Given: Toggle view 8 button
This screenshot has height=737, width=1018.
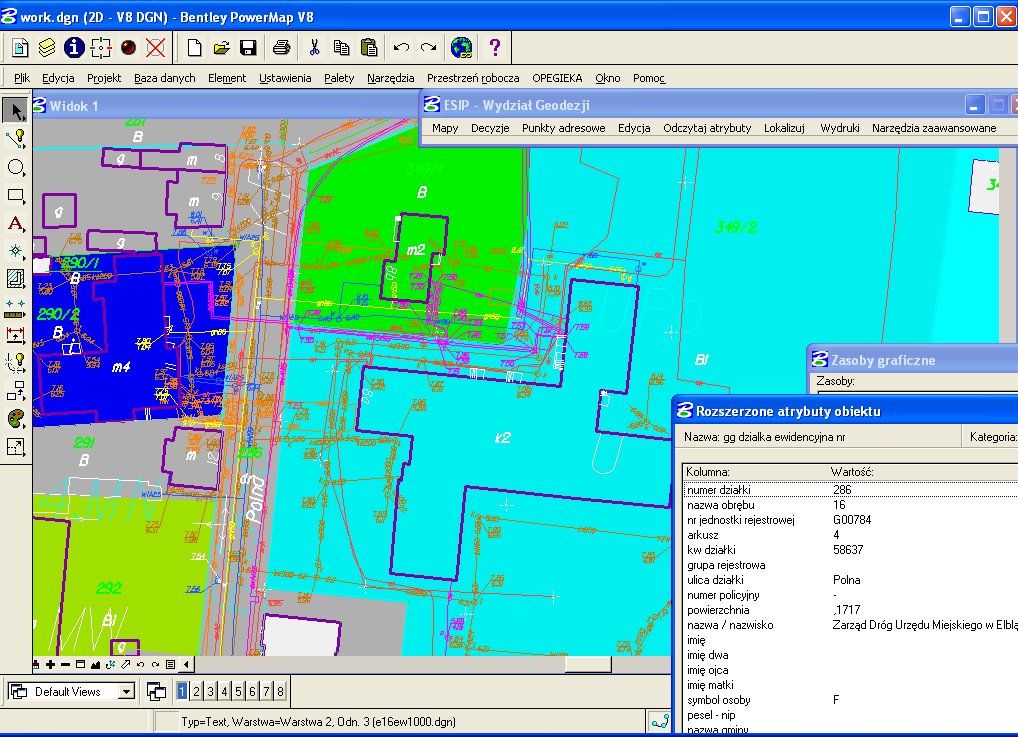Looking at the screenshot, I should pyautogui.click(x=280, y=692).
